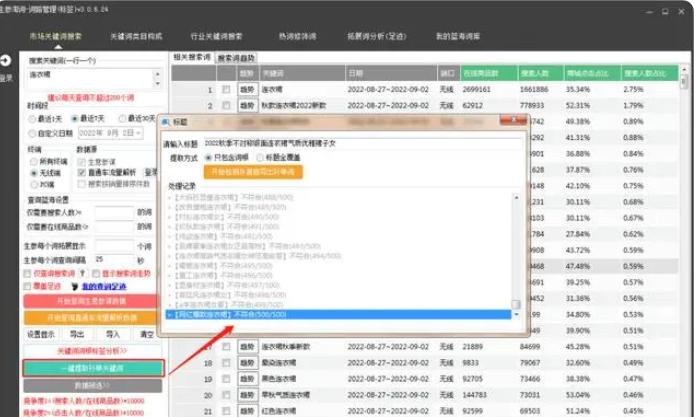Select the 无线端 terminal radio
The image size is (694, 417).
point(34,173)
